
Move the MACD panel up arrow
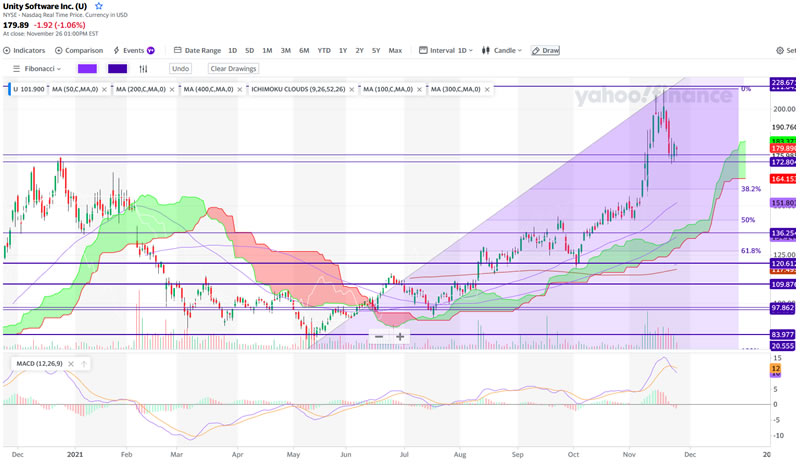(x=84, y=364)
